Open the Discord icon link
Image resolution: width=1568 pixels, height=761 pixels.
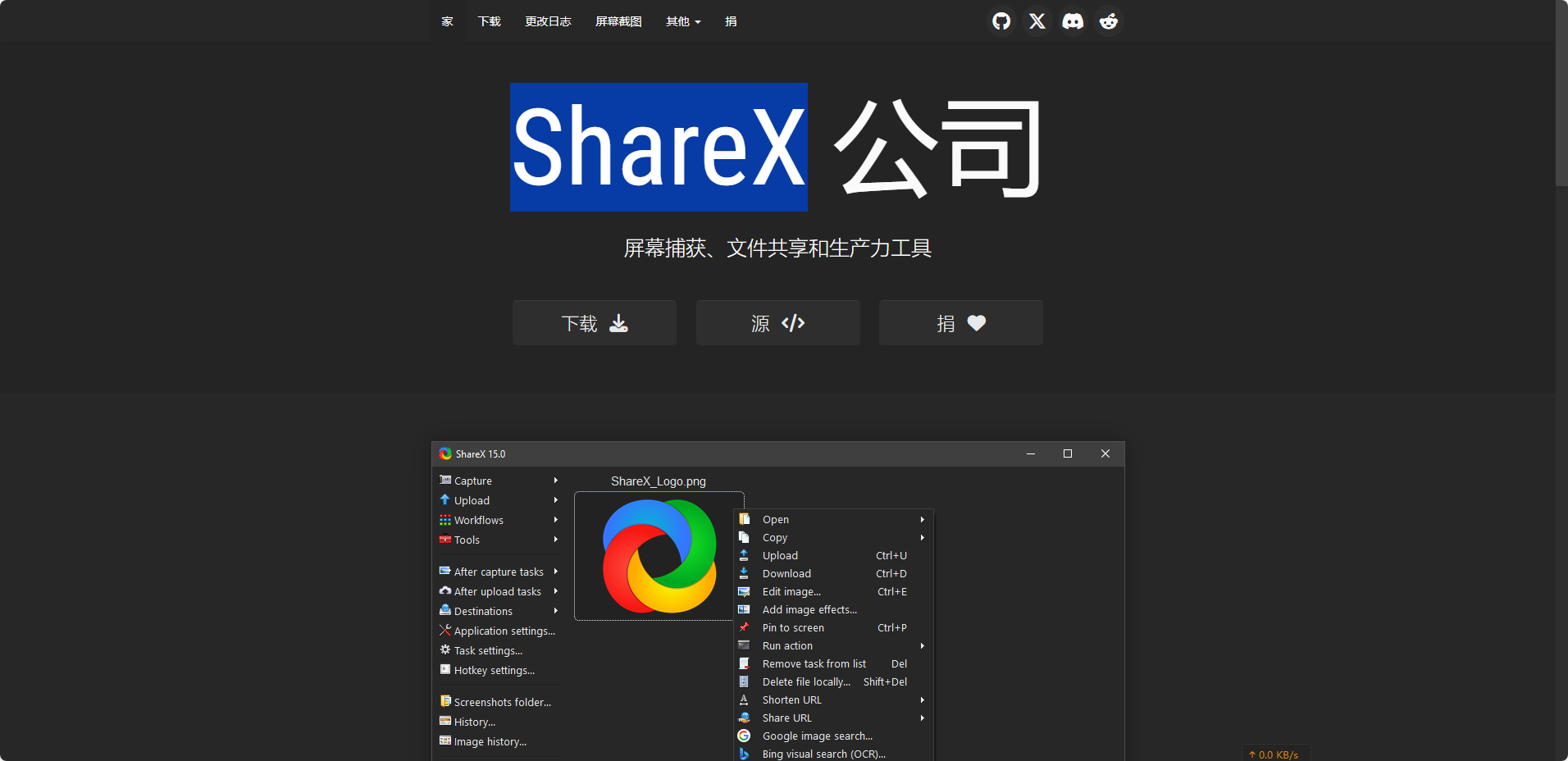pyautogui.click(x=1073, y=21)
